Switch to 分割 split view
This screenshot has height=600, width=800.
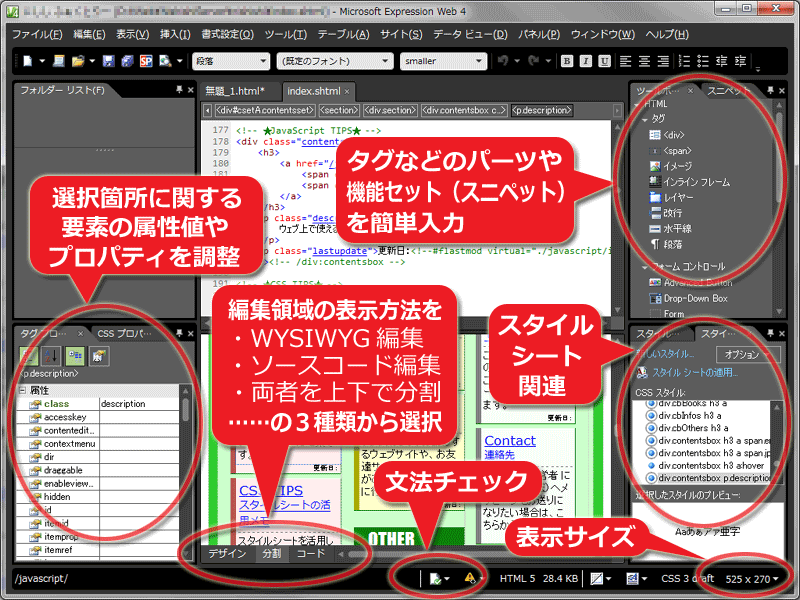pyautogui.click(x=271, y=554)
